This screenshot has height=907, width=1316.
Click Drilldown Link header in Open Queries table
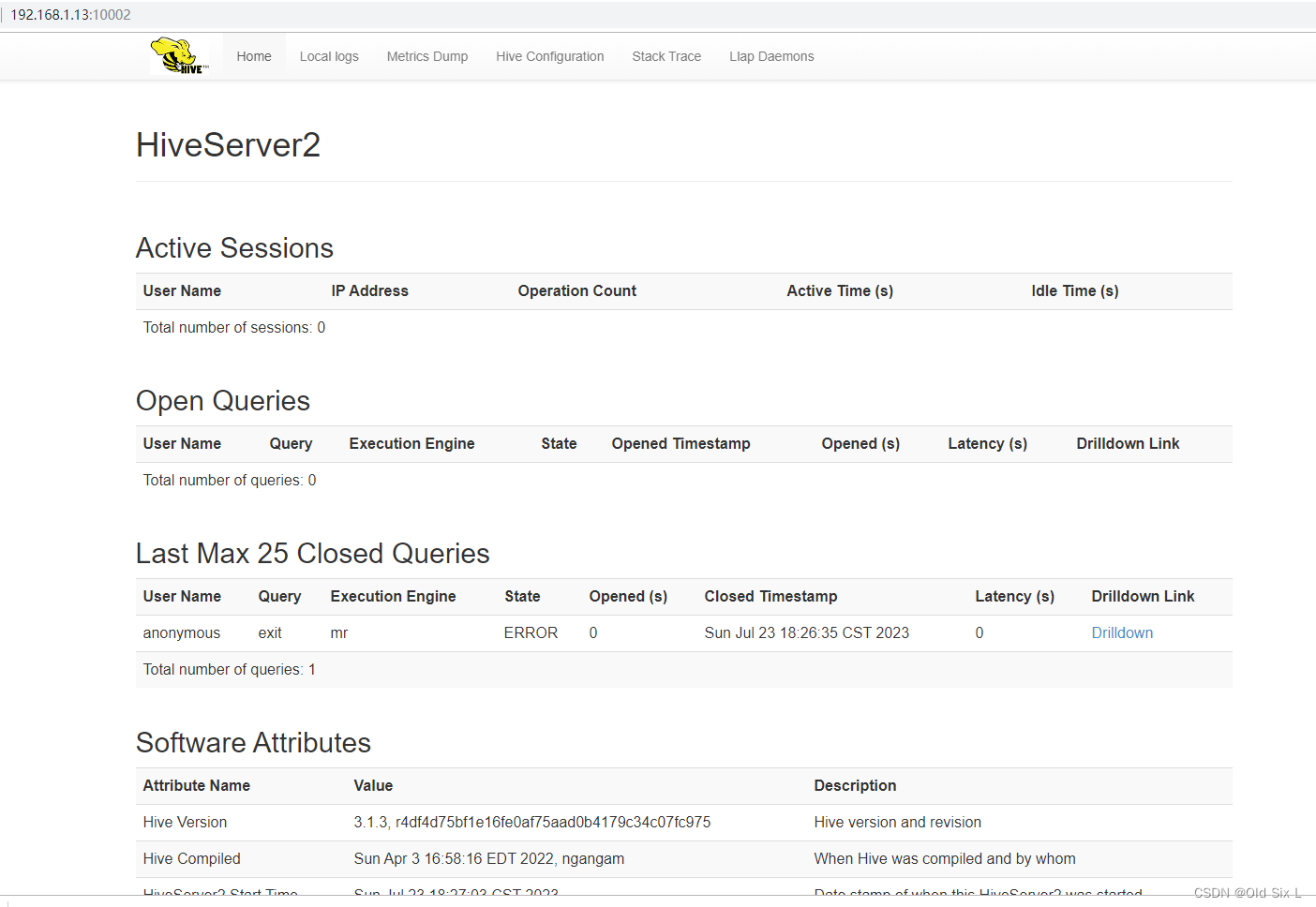1129,444
